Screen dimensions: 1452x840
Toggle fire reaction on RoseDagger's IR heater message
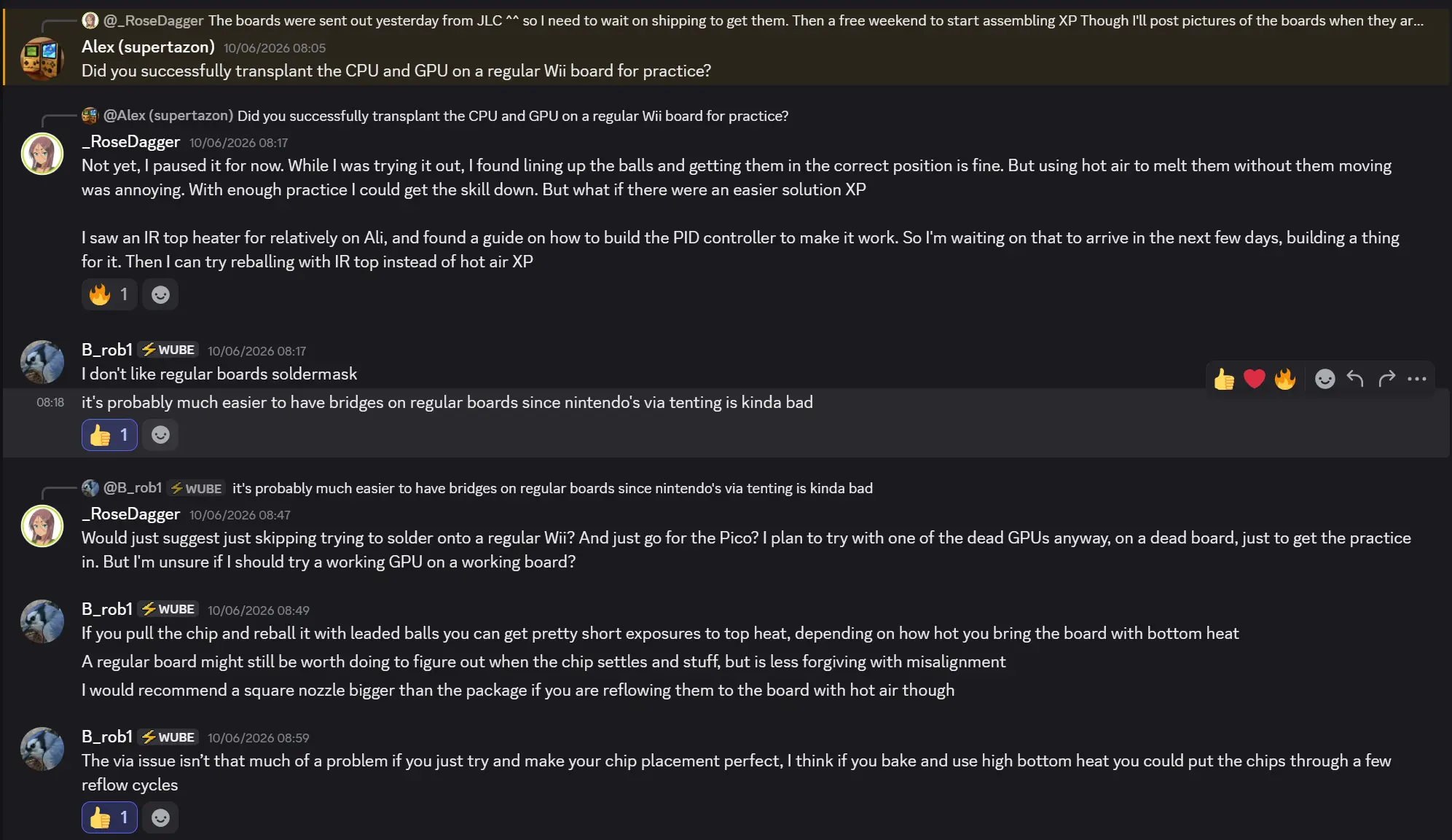click(x=109, y=294)
